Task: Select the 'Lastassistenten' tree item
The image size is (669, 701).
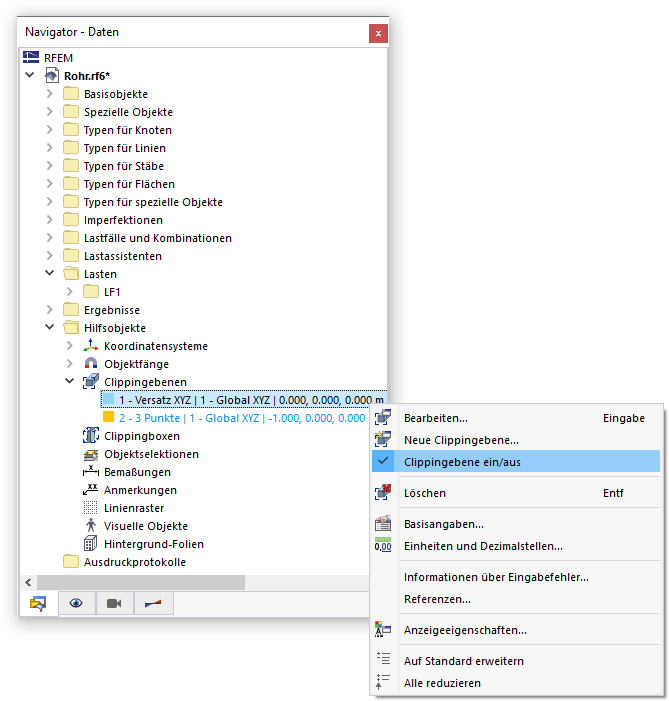Action: tap(123, 256)
